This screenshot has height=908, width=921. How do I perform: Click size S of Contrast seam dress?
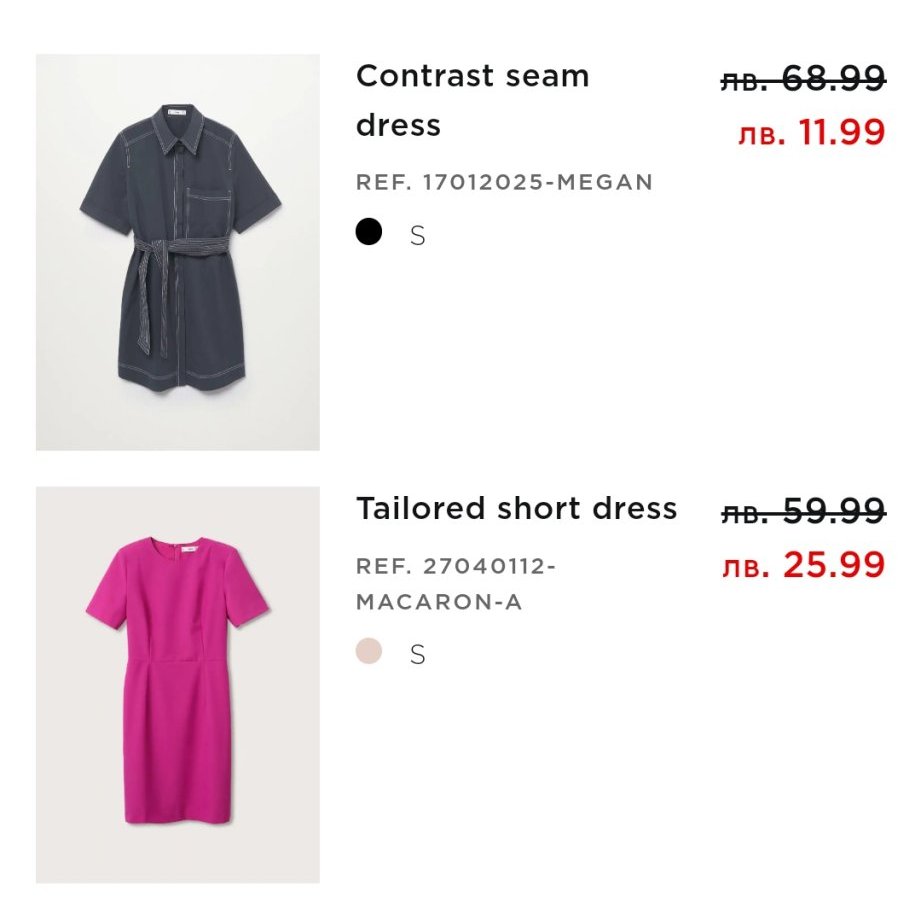pos(418,236)
